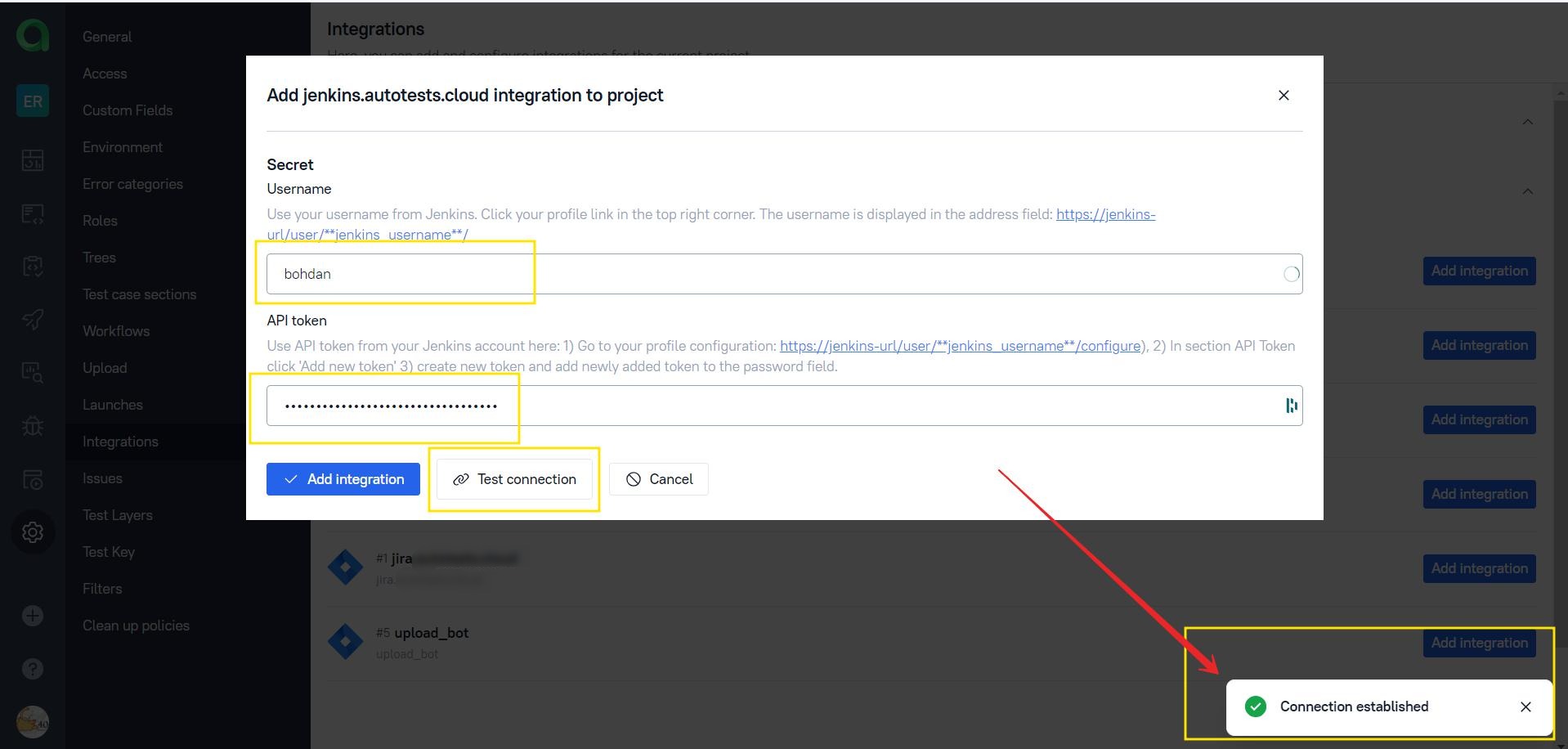Close the Add jenkins integration dialog

point(1284,96)
